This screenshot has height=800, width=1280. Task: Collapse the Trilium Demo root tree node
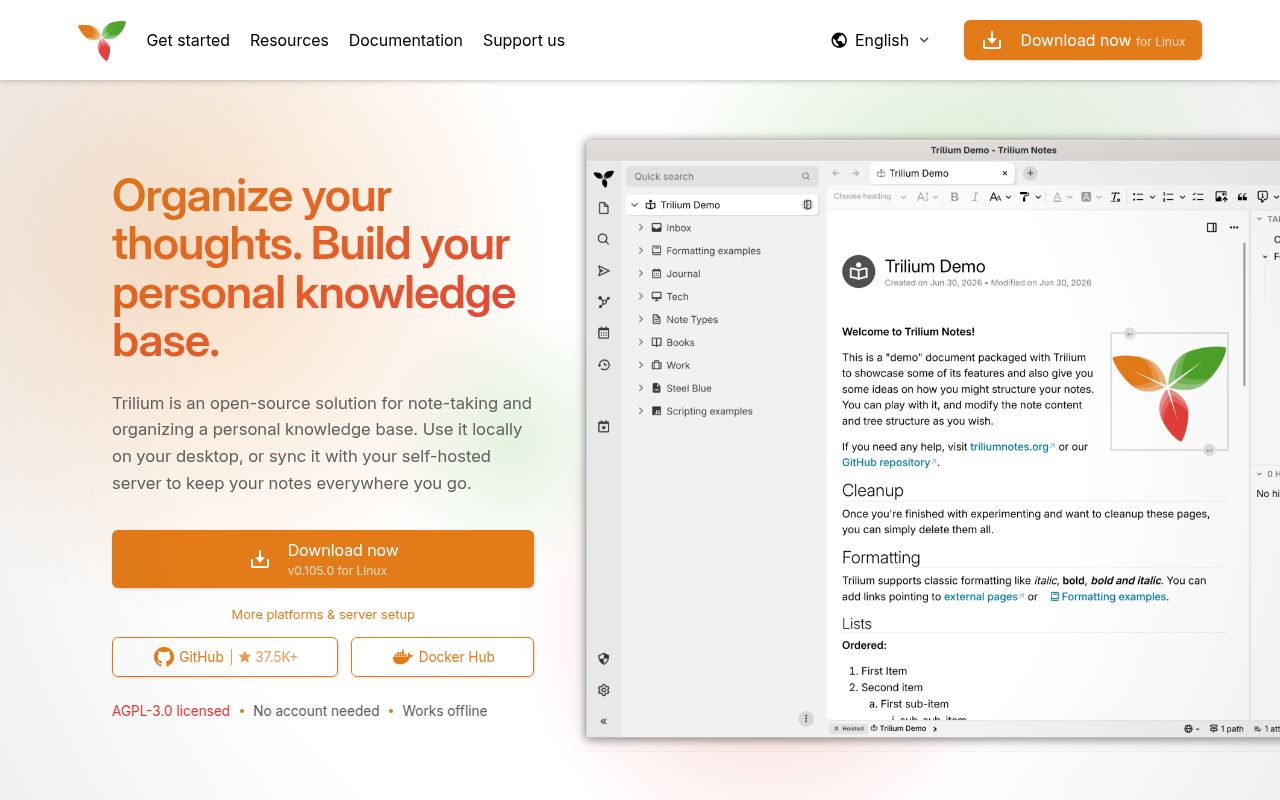[x=634, y=205]
